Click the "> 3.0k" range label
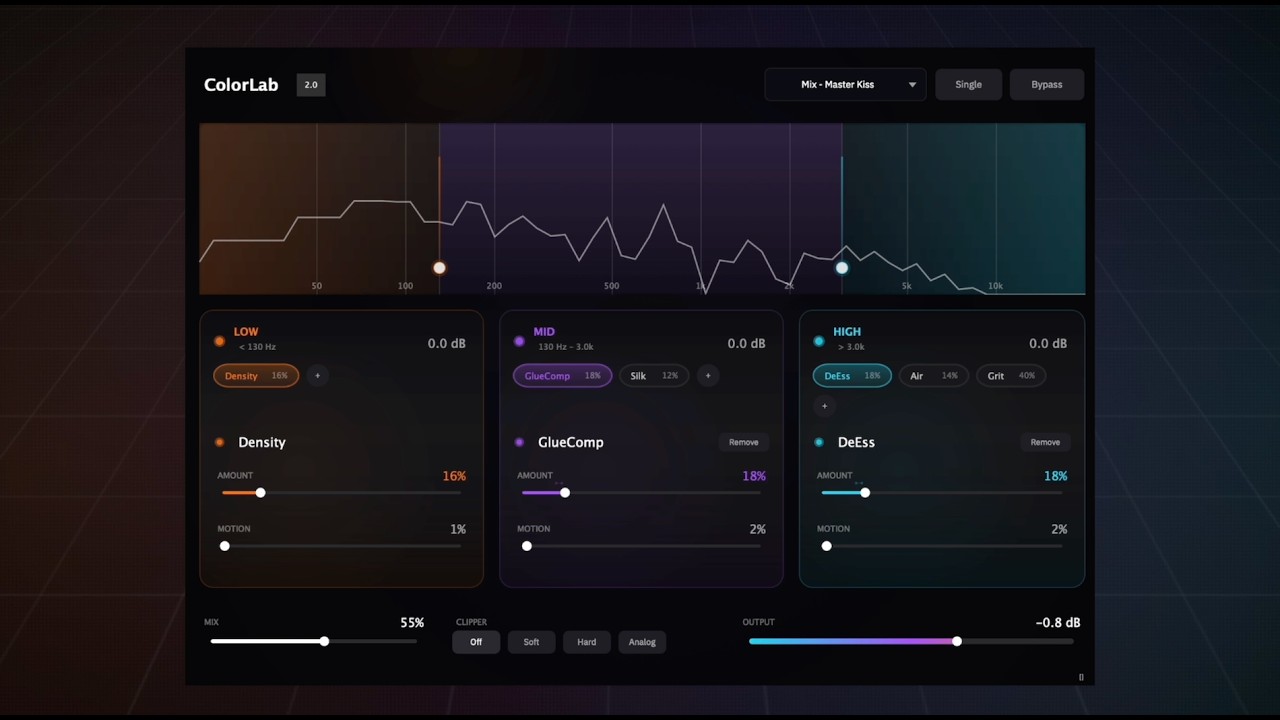The width and height of the screenshot is (1280, 720). (x=851, y=347)
